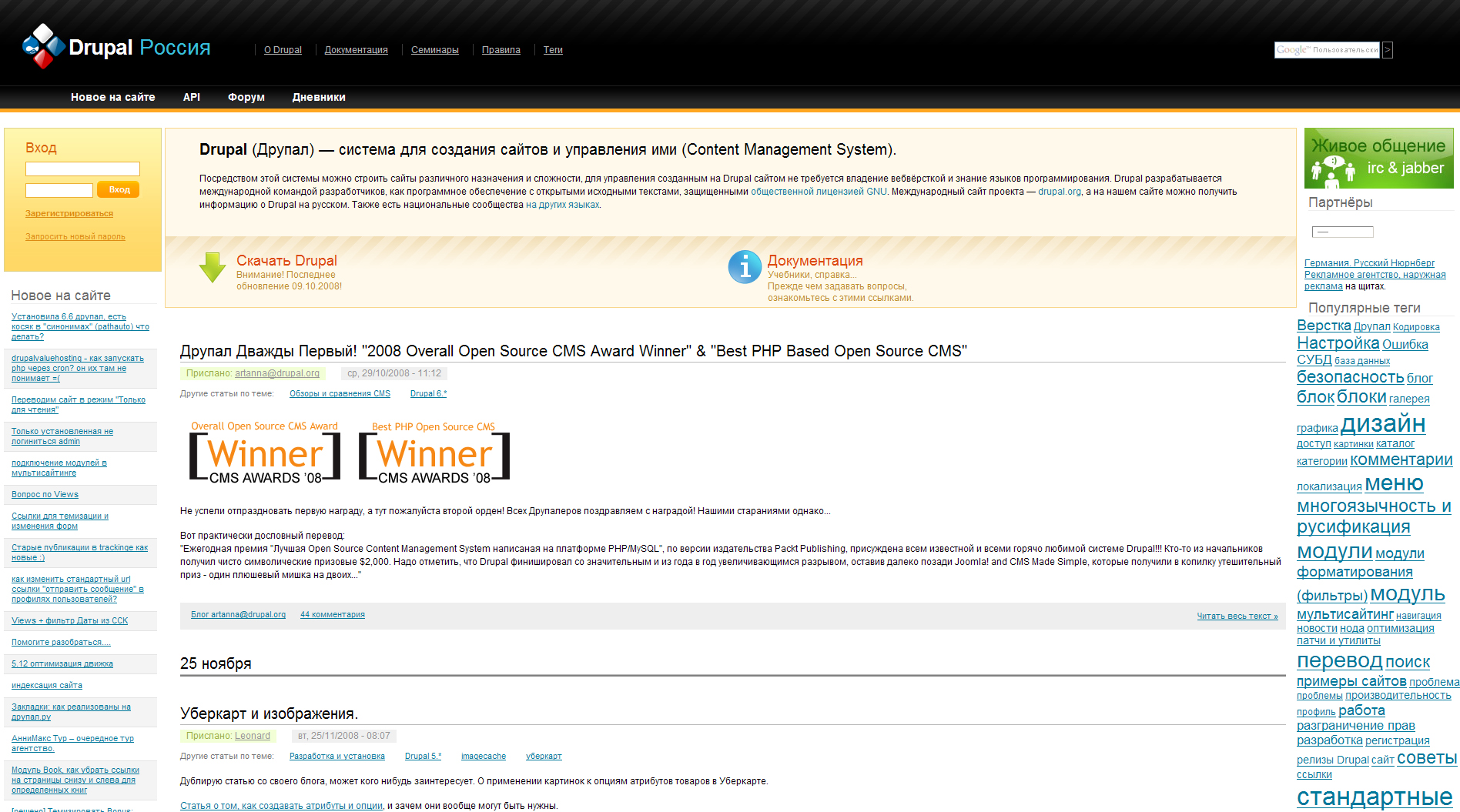This screenshot has height=812, width=1460.
Task: Open the imagecache tag link
Action: coord(484,756)
